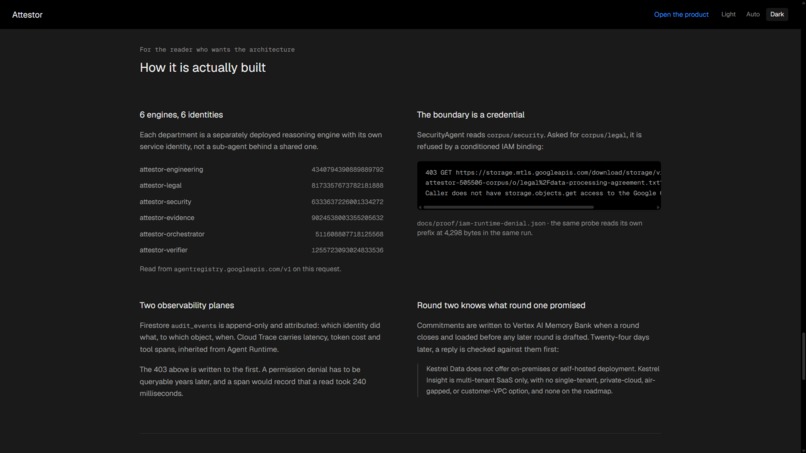Click the left scroll arrow of the code block

pyautogui.click(x=420, y=207)
